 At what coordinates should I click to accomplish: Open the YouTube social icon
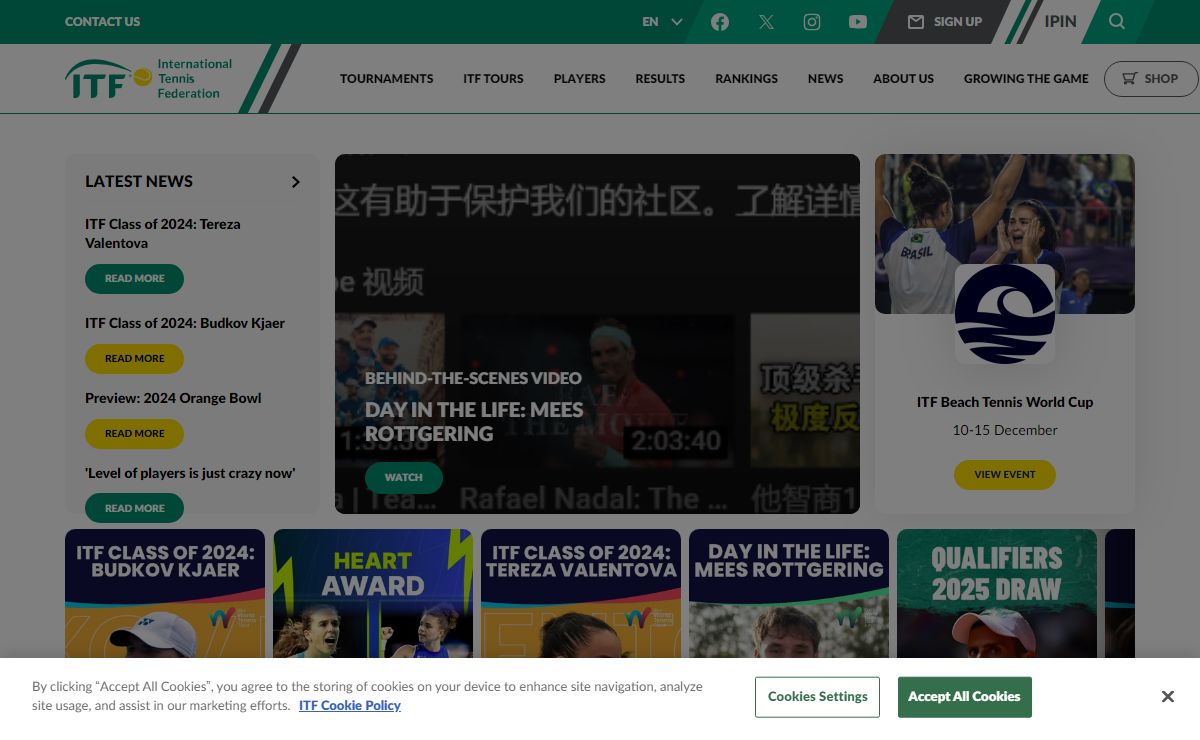click(x=858, y=22)
